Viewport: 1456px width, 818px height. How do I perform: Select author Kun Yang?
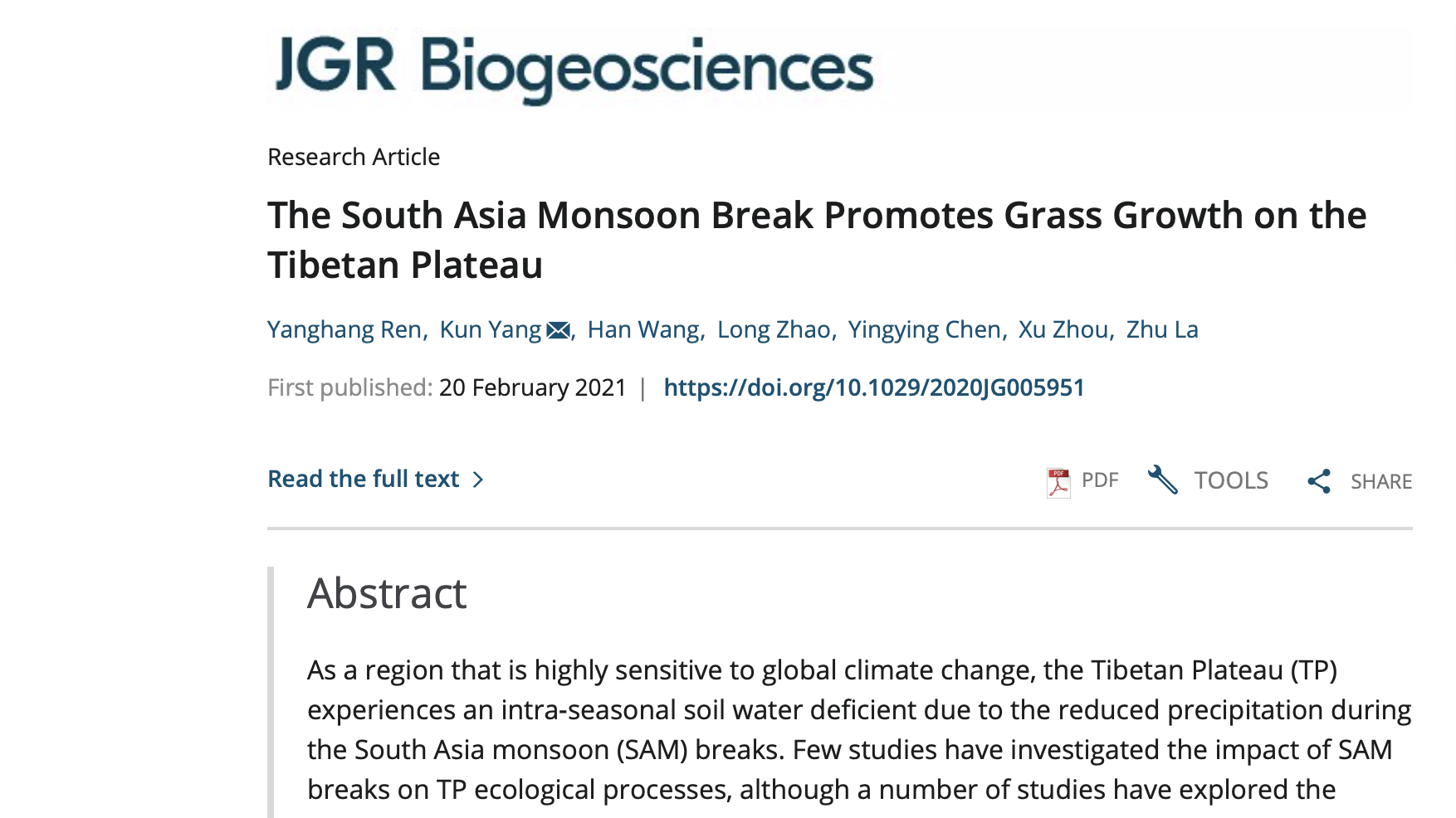click(x=490, y=329)
